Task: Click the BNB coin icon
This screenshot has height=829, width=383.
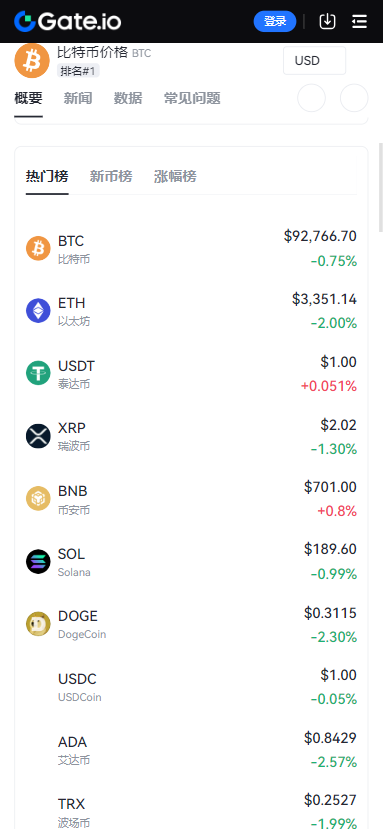Action: (x=38, y=498)
